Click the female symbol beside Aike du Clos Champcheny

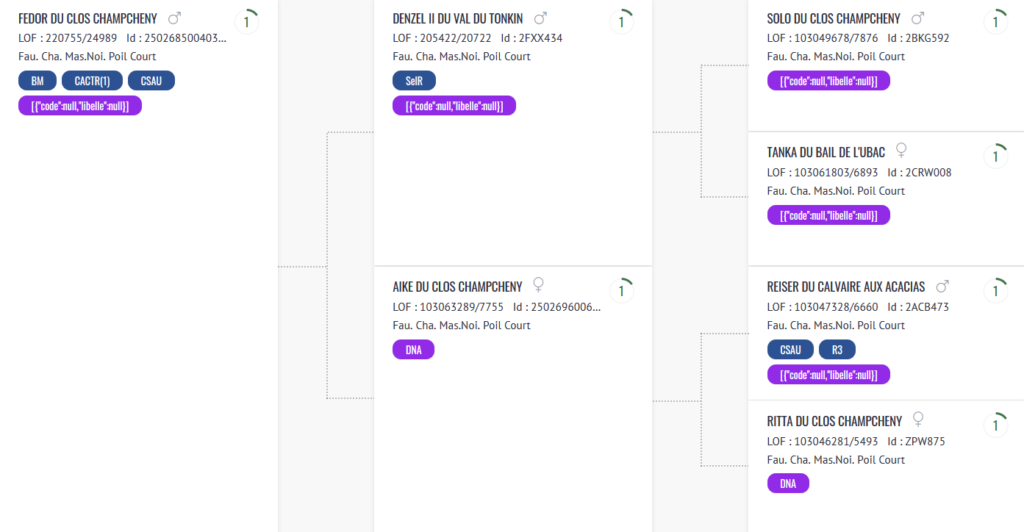538,285
